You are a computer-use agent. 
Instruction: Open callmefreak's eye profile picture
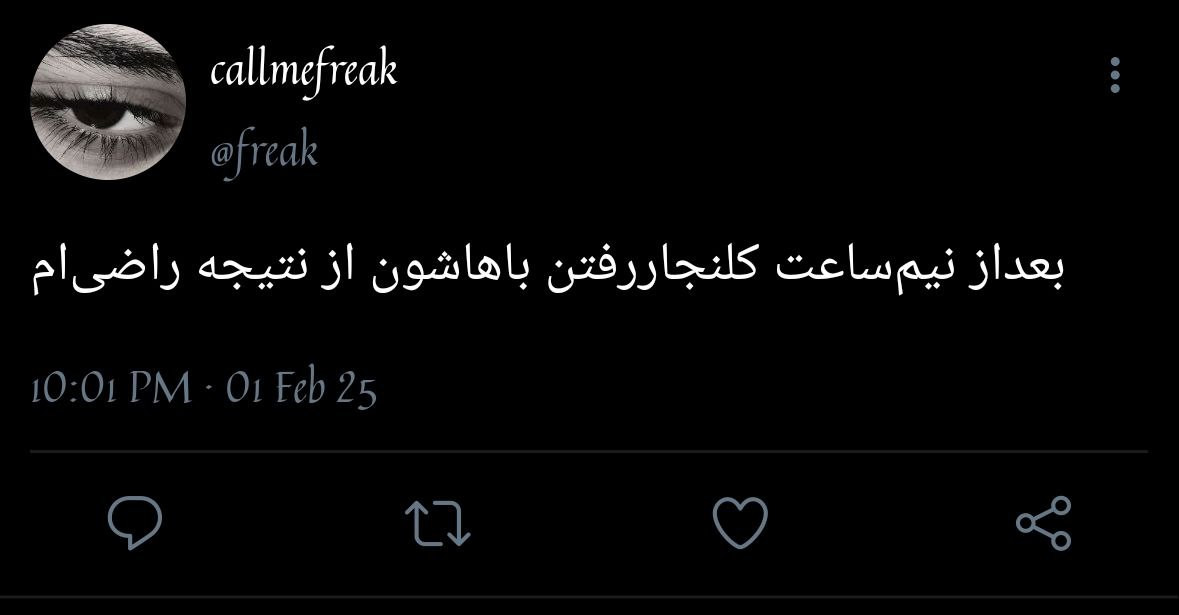[108, 102]
